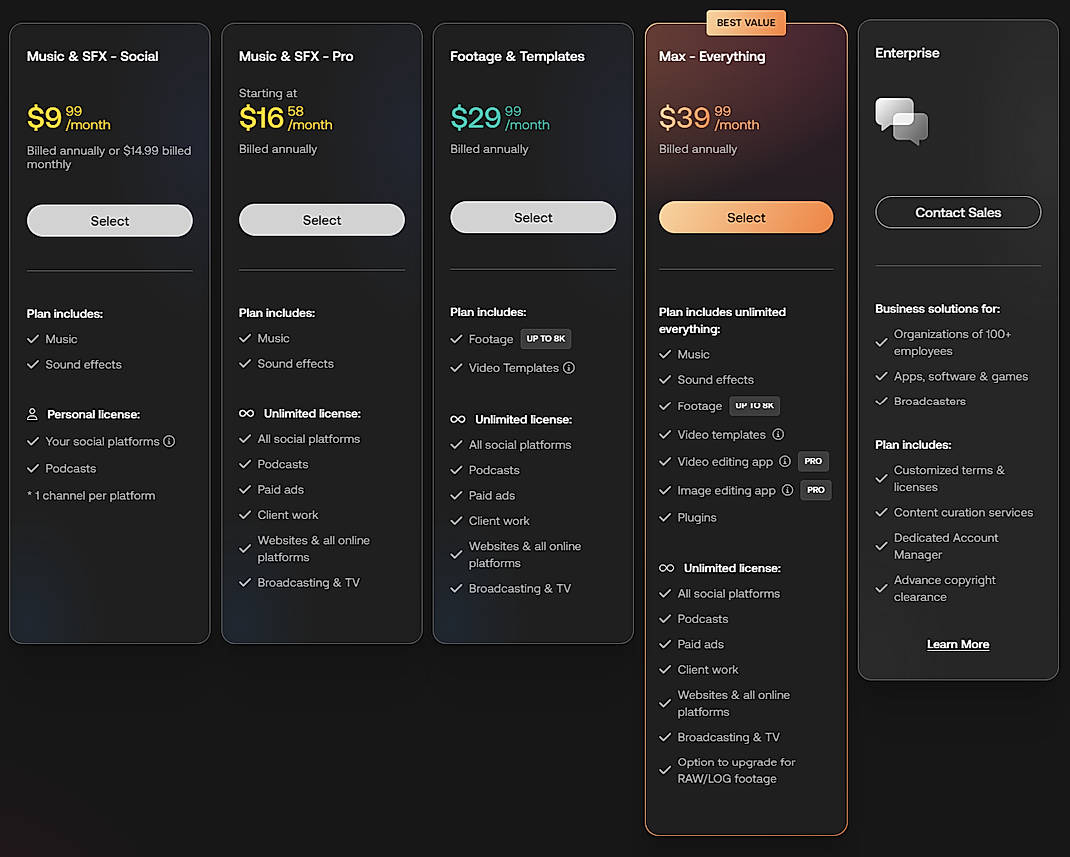The height and width of the screenshot is (857, 1070).
Task: Open the Learn More link
Action: 957,644
